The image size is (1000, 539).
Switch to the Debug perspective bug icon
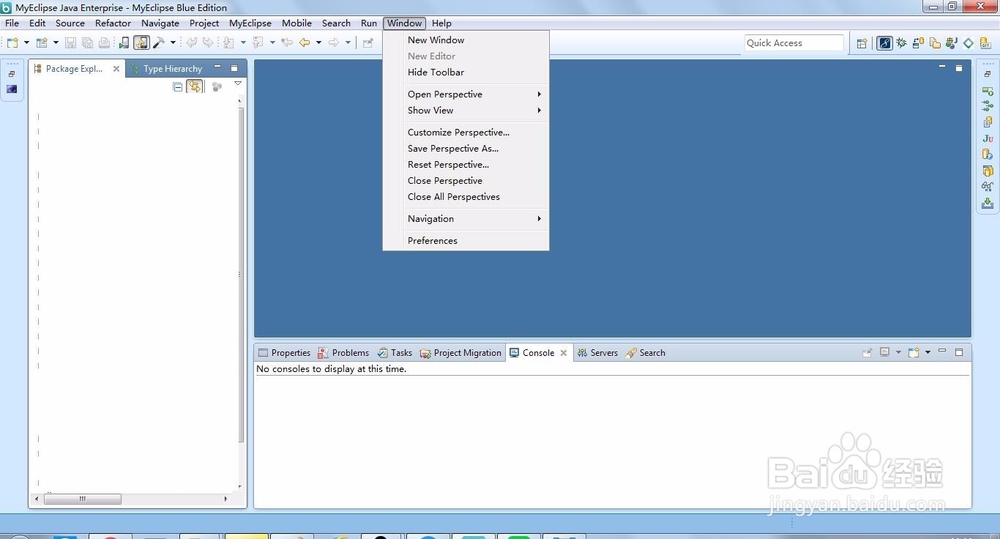(x=901, y=43)
